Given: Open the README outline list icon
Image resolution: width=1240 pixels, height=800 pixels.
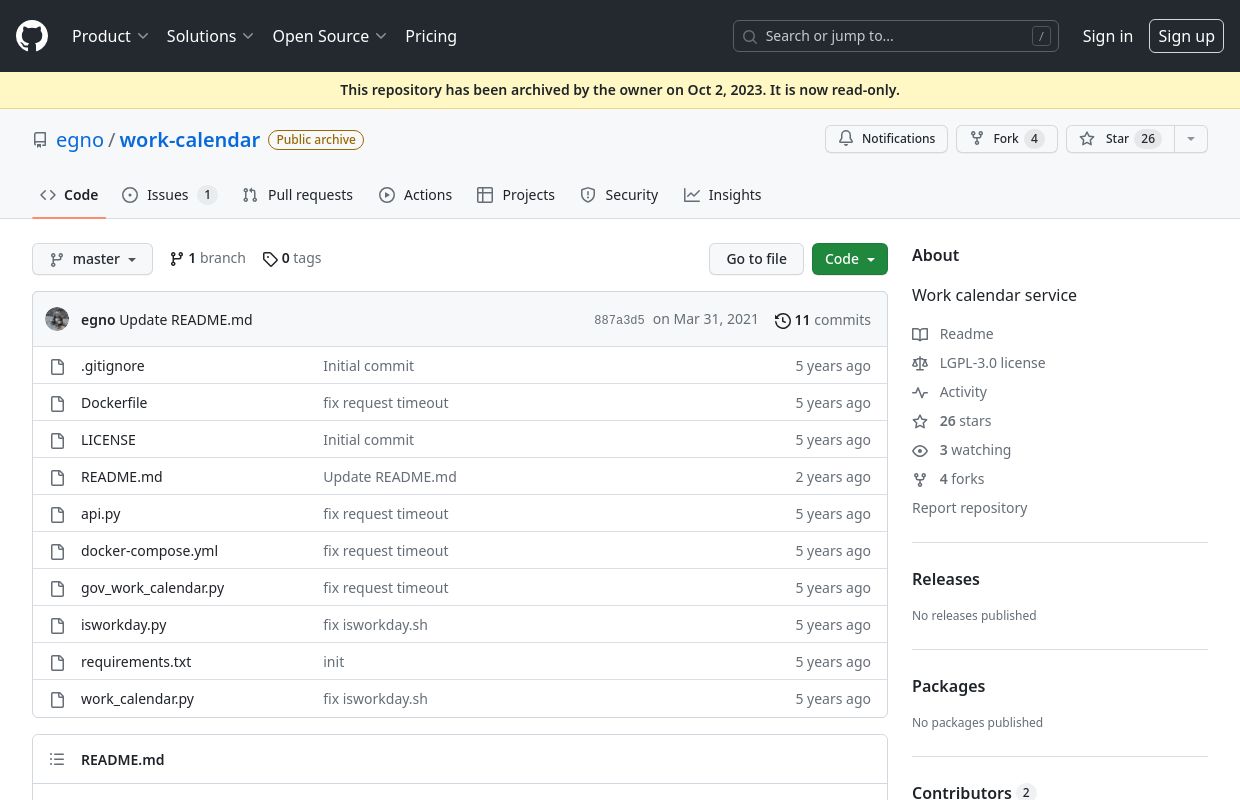Looking at the screenshot, I should pyautogui.click(x=58, y=760).
